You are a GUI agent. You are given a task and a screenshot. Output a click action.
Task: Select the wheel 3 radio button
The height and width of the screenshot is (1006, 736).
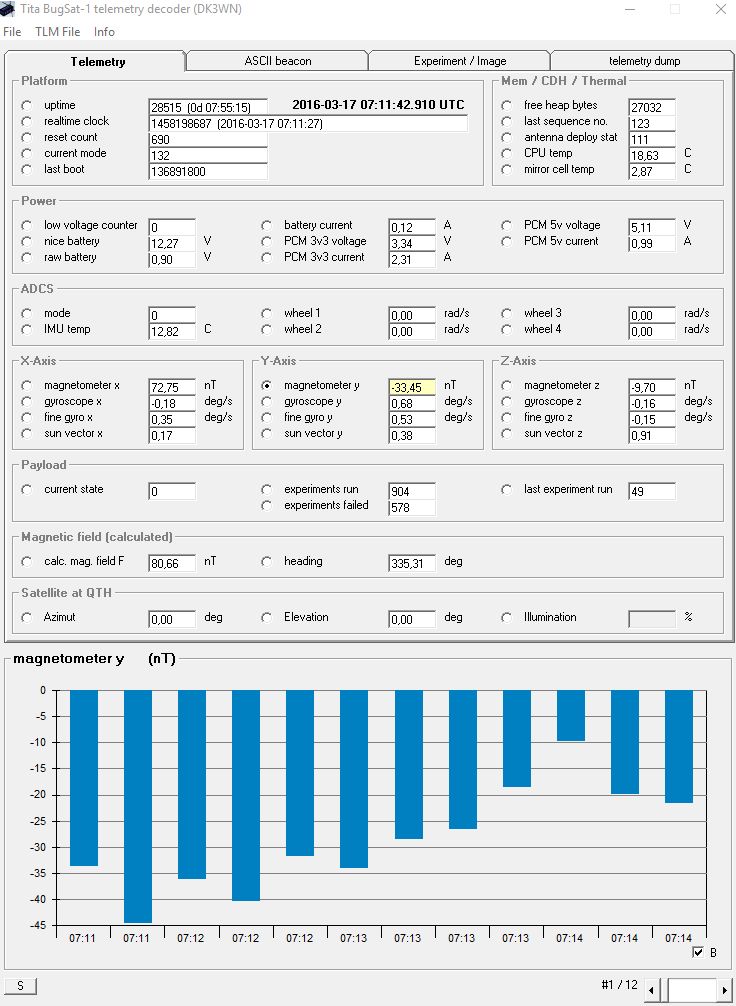(x=506, y=313)
